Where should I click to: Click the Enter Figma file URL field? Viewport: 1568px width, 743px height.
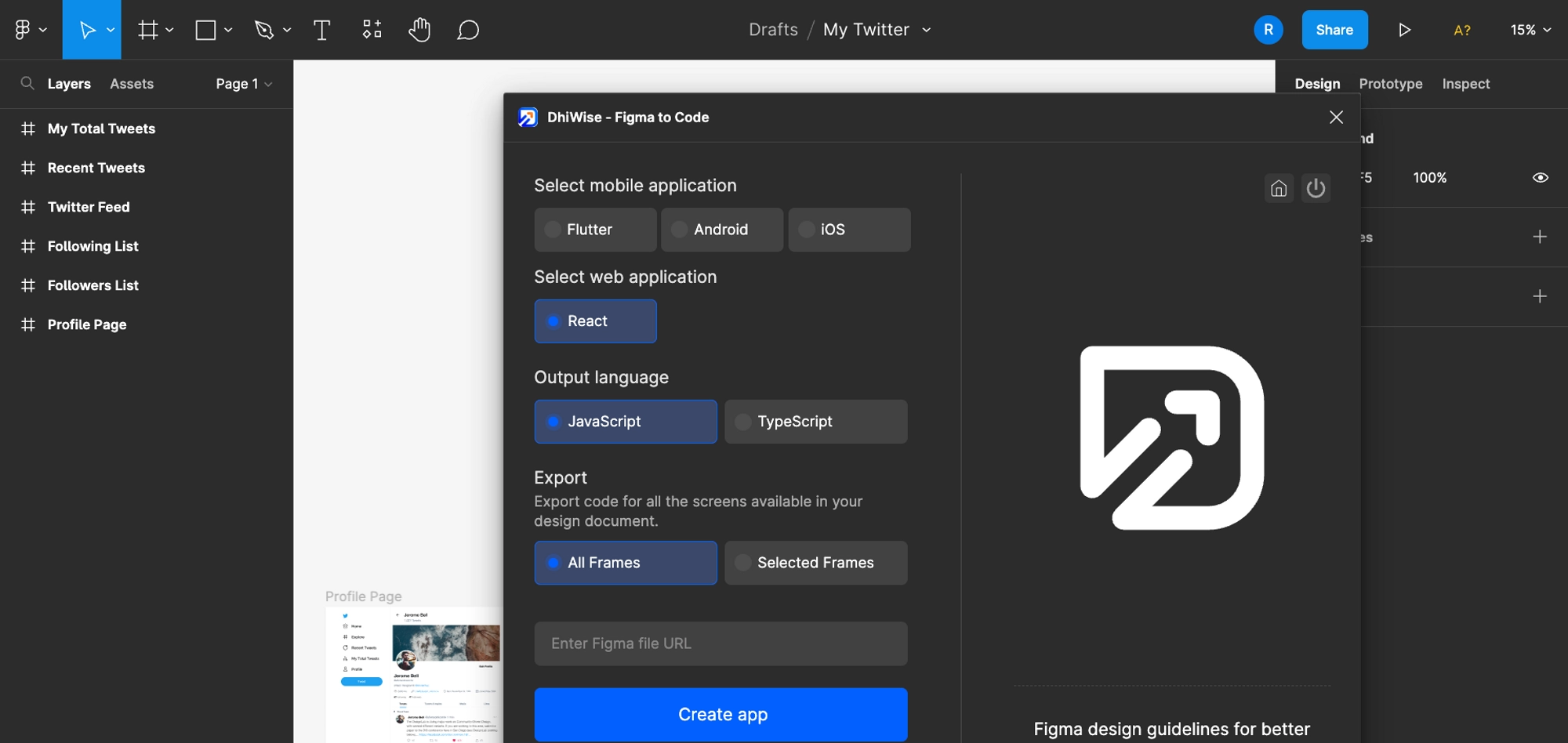(x=721, y=644)
